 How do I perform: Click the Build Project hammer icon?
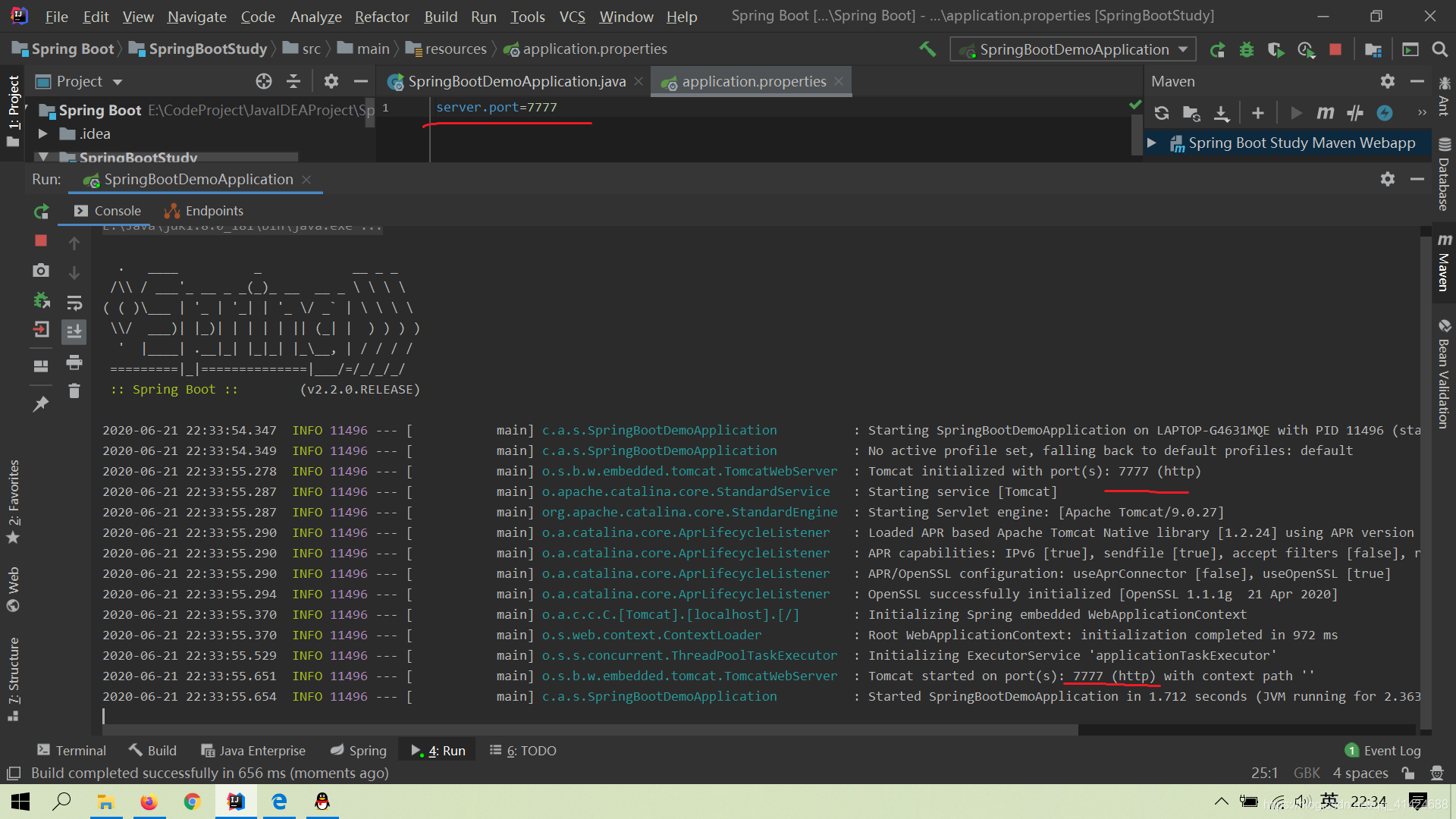(927, 49)
